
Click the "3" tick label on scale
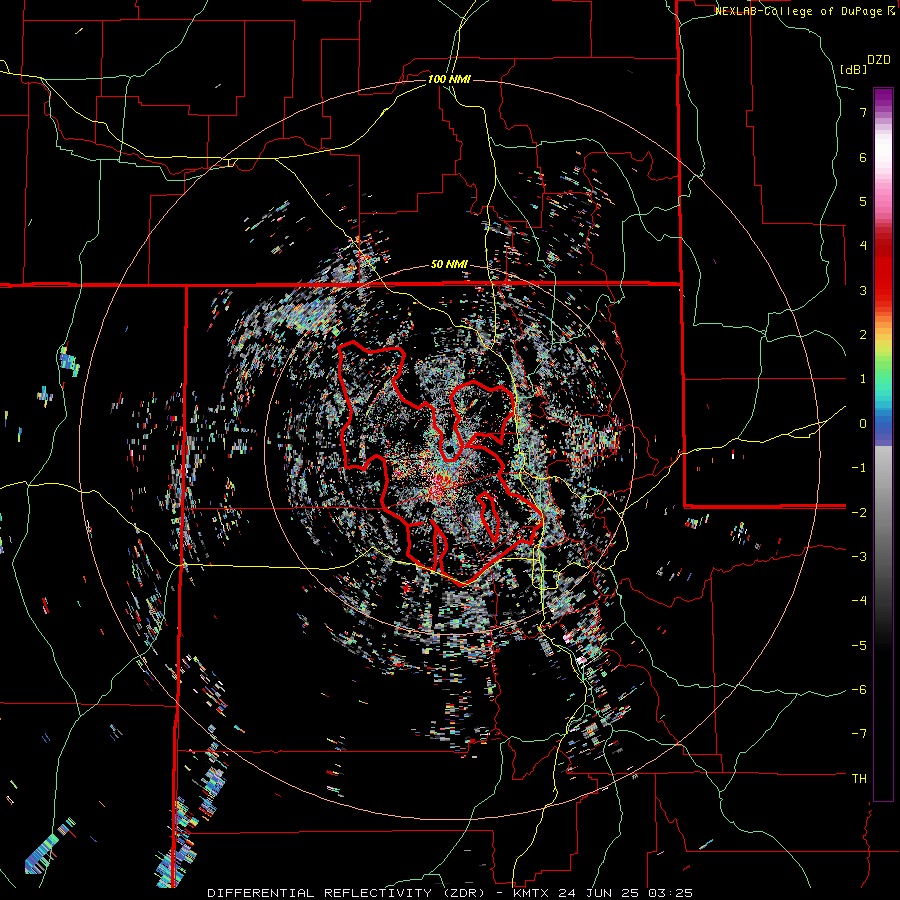[x=863, y=290]
